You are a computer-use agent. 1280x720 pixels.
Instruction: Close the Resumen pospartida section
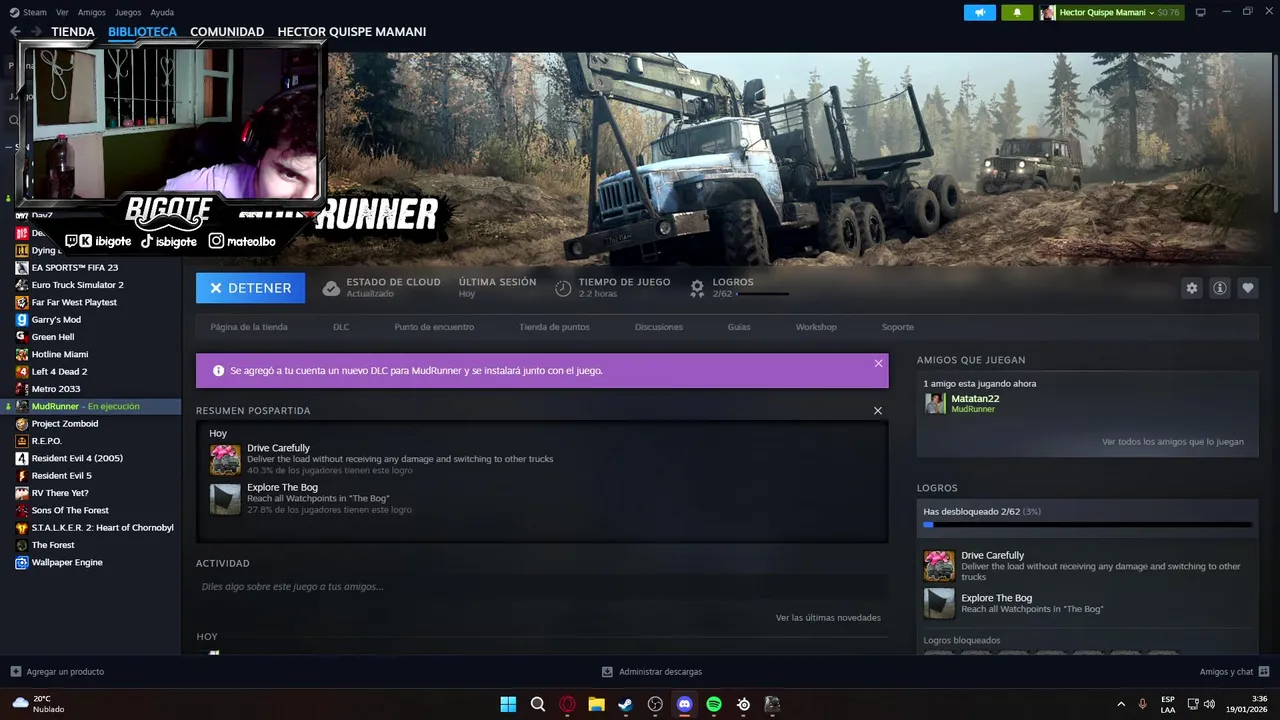[878, 411]
